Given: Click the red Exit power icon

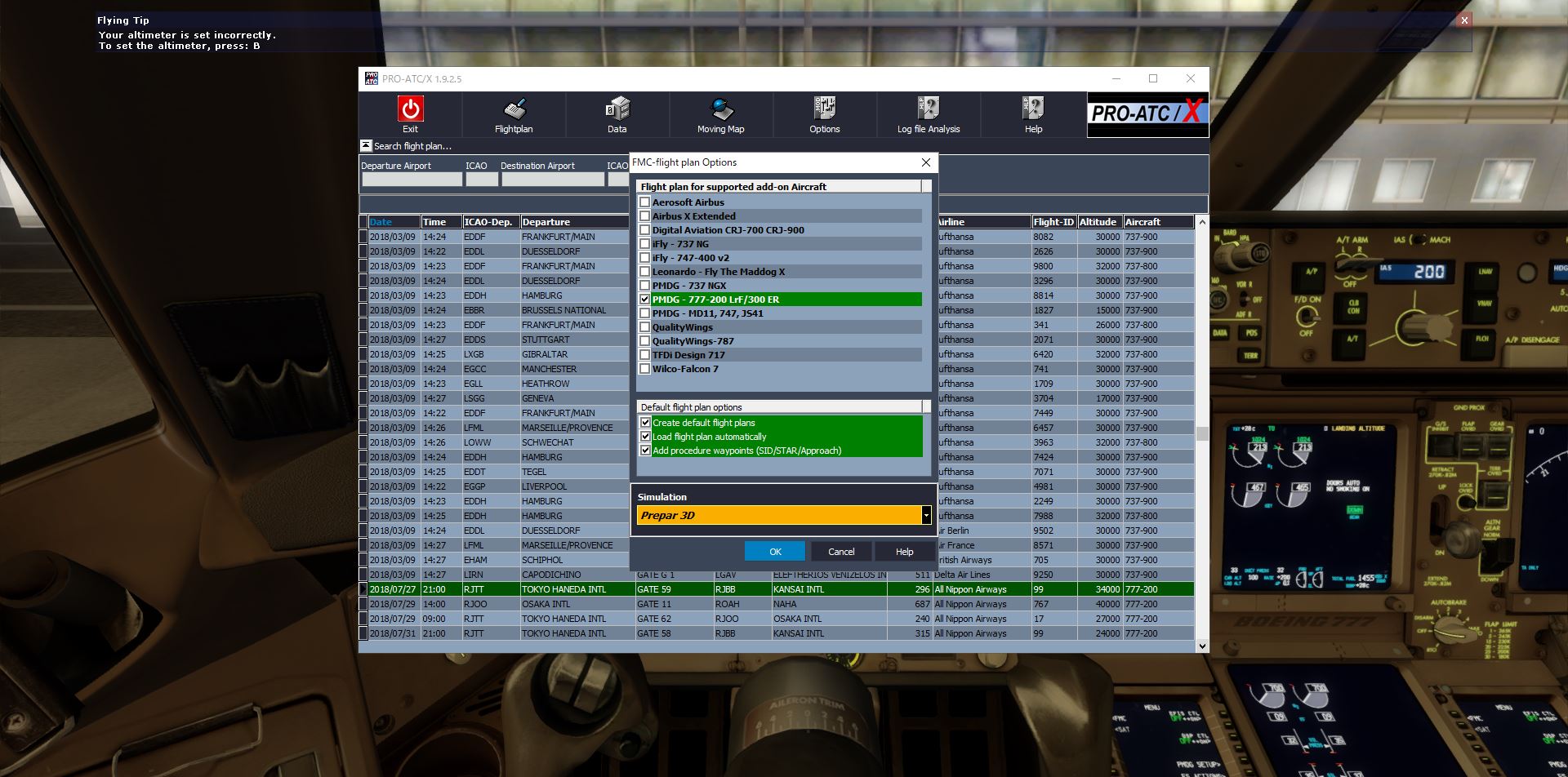Looking at the screenshot, I should click(x=410, y=109).
